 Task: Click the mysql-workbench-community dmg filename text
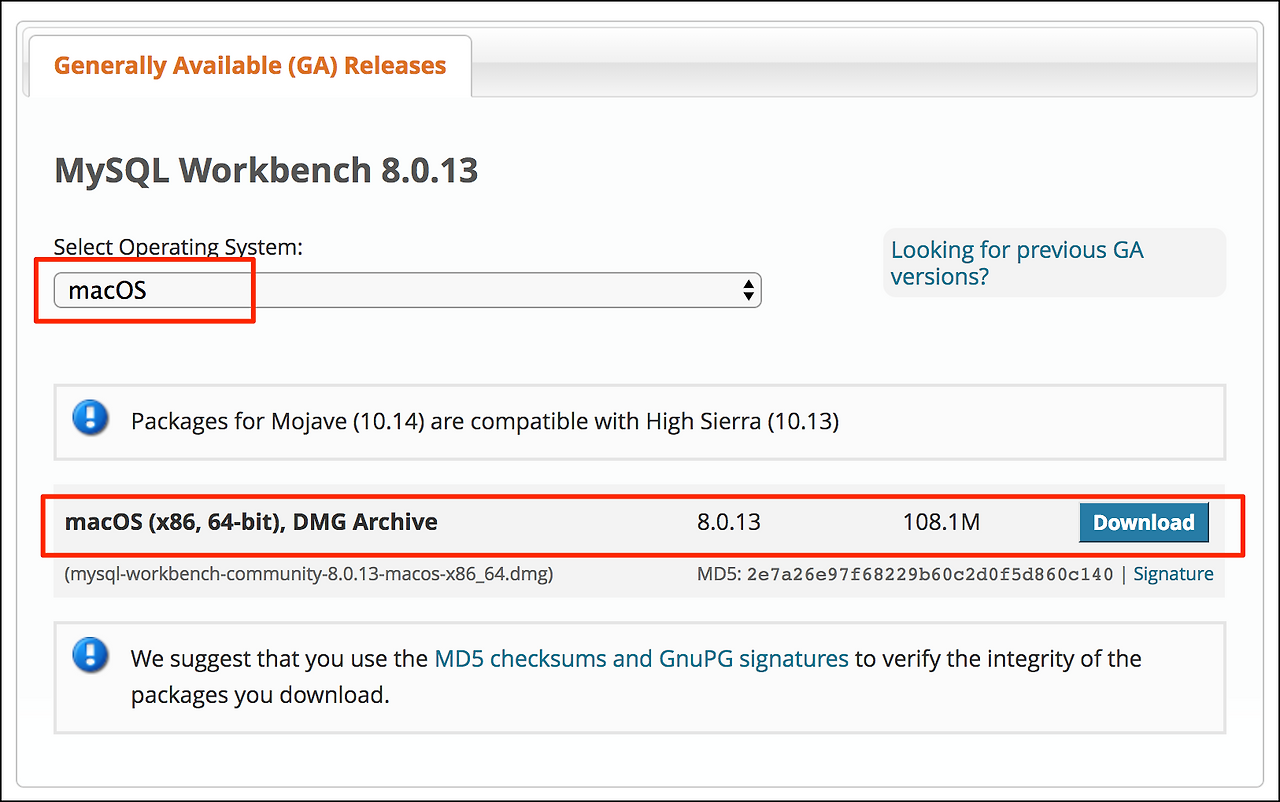pyautogui.click(x=309, y=574)
